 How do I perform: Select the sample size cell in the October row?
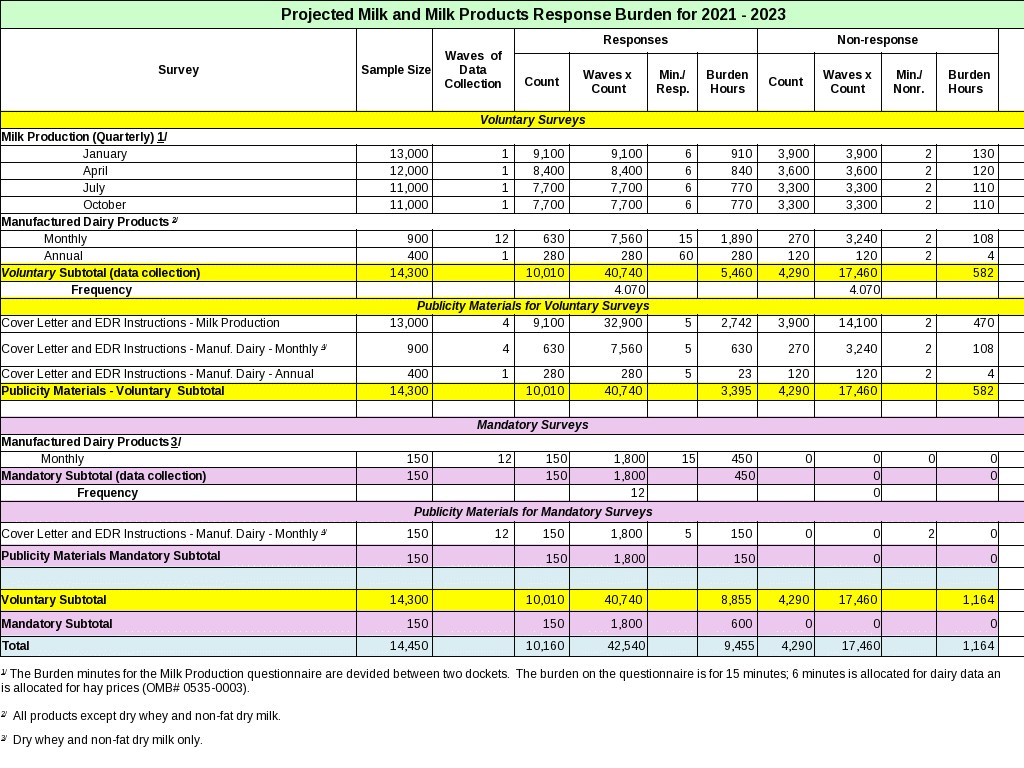pyautogui.click(x=394, y=205)
